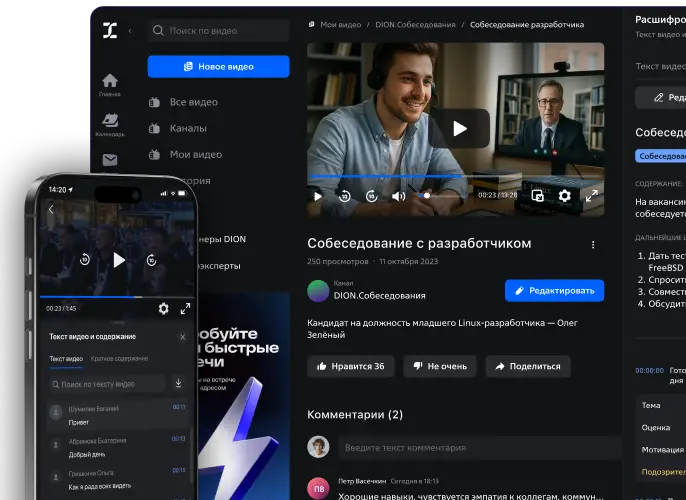This screenshot has height=500, width=686.
Task: Click the Новое видео button
Action: 218,66
